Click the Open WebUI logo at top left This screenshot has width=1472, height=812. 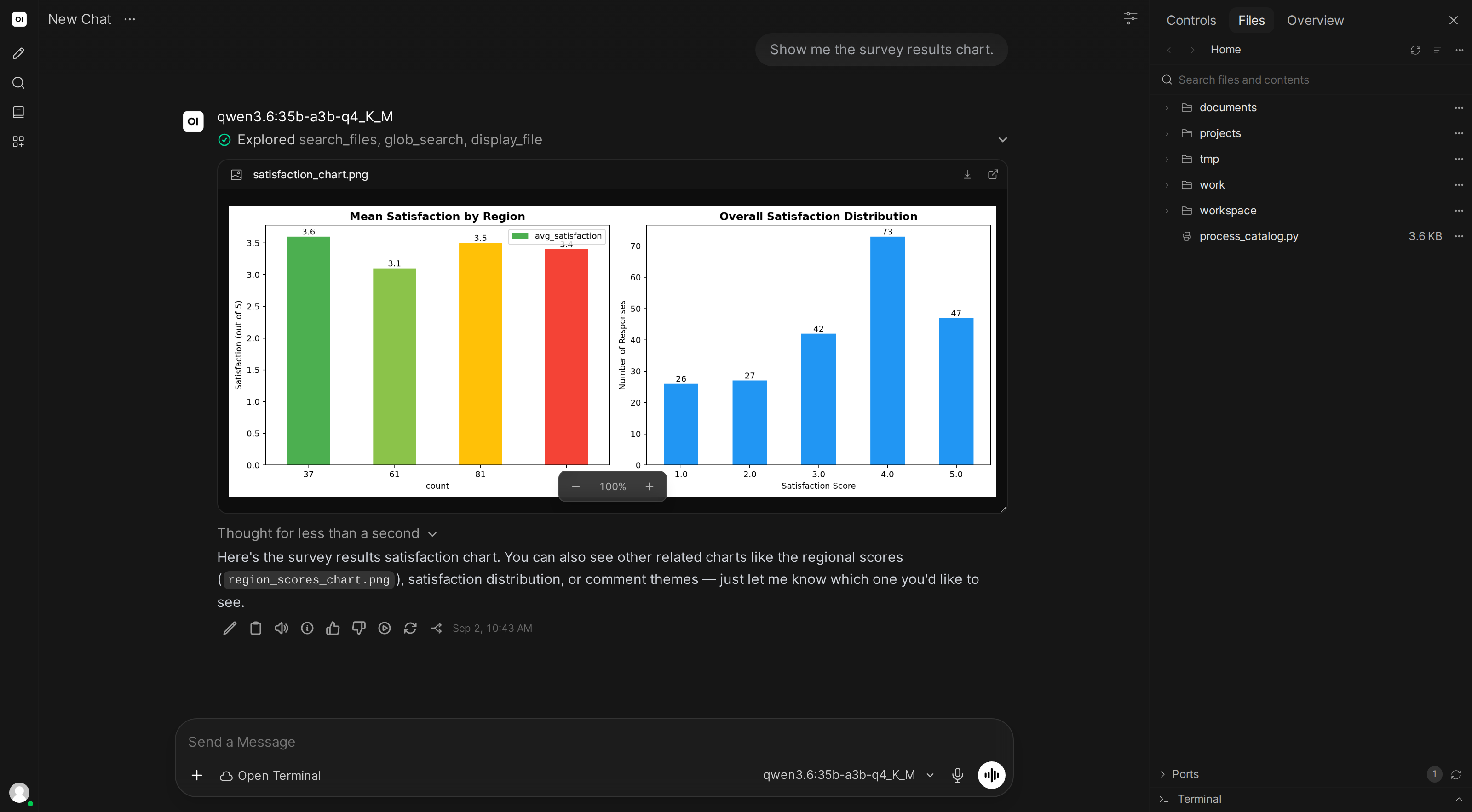coord(19,19)
